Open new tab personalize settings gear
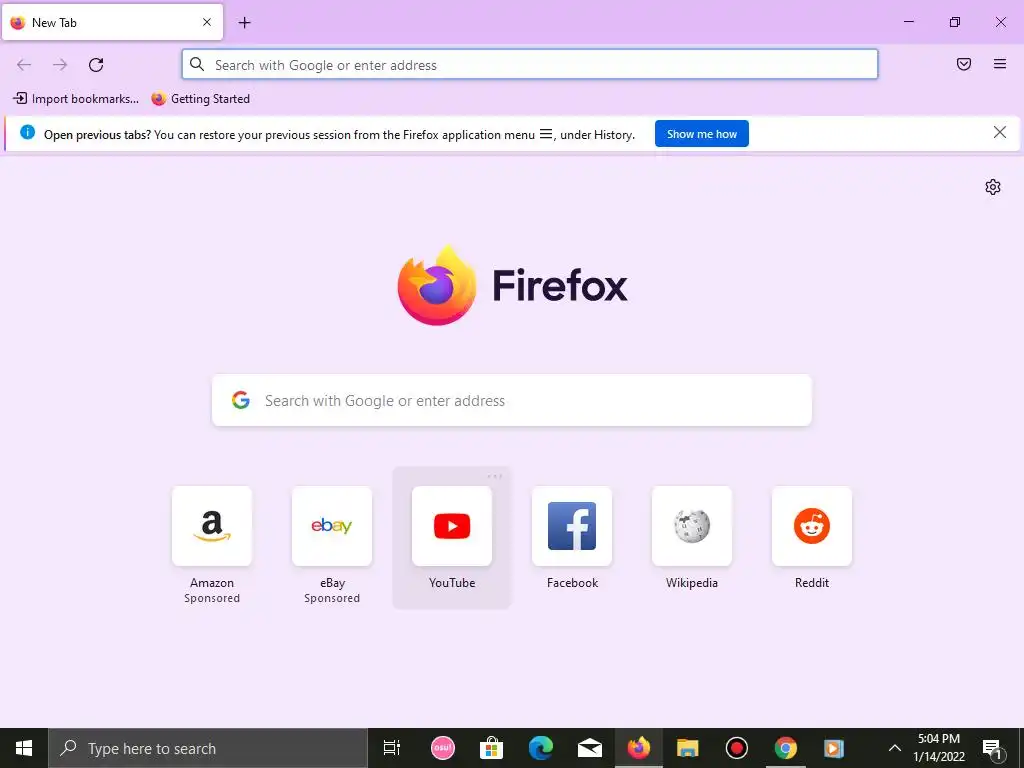1024x768 pixels. click(x=993, y=187)
